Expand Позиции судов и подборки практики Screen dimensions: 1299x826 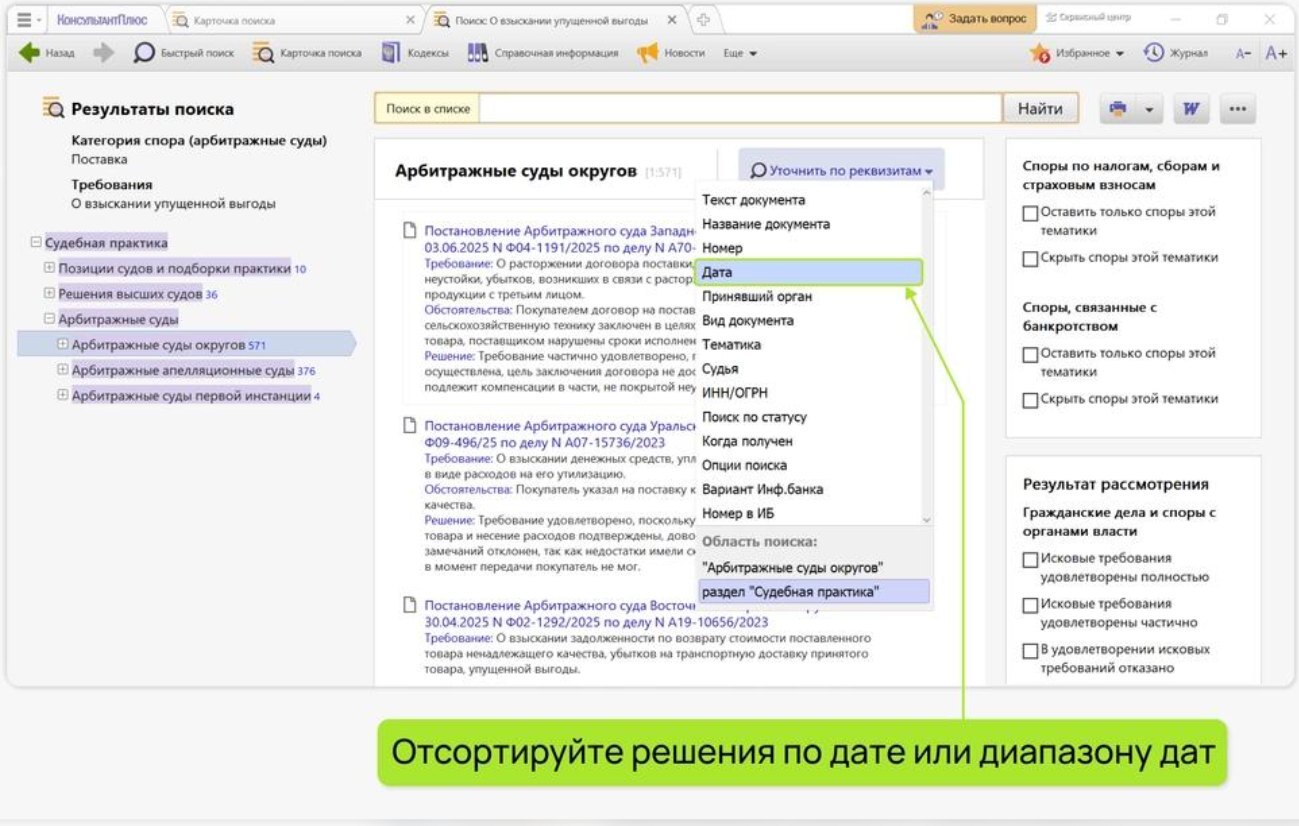click(x=49, y=268)
